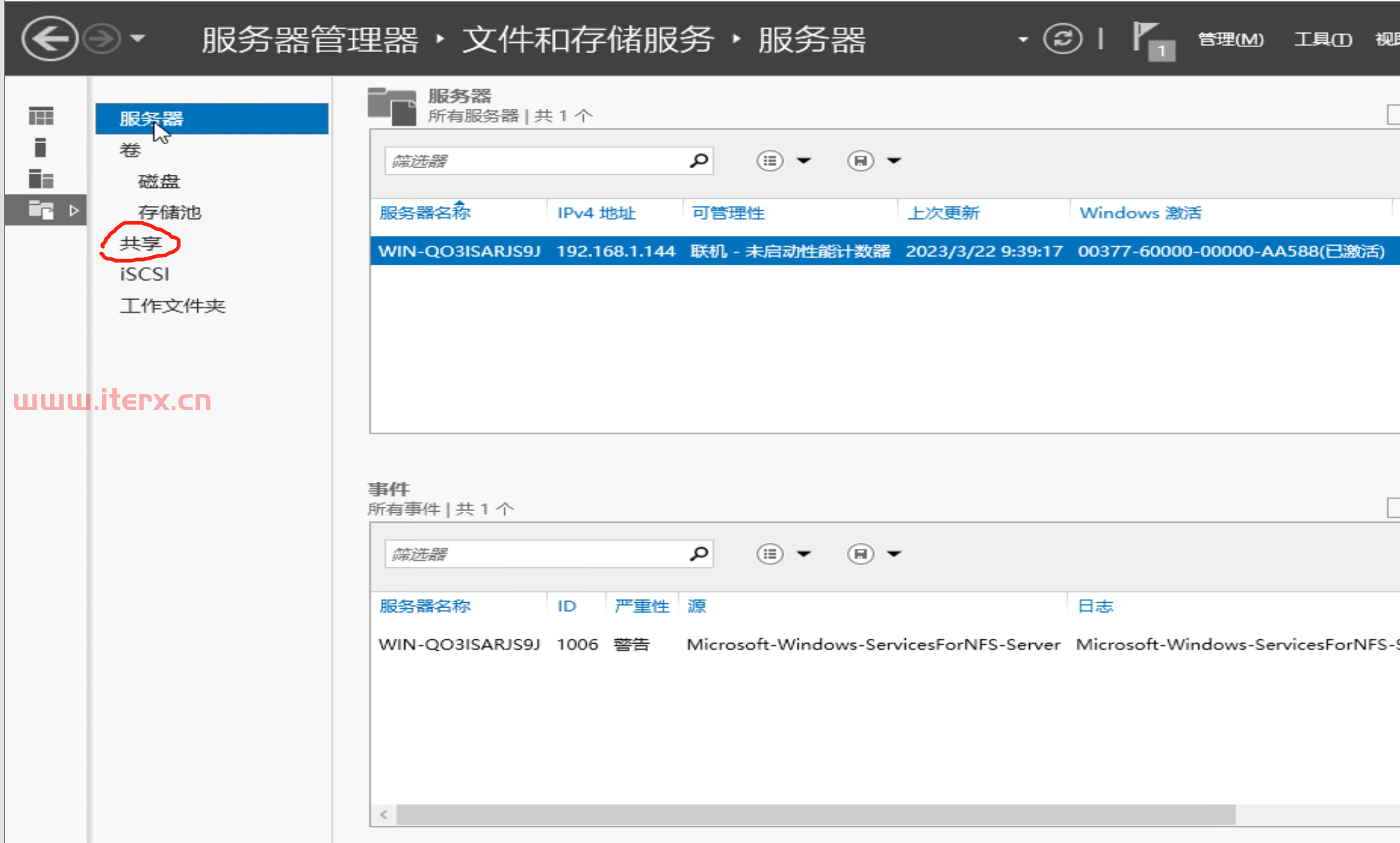Image resolution: width=1400 pixels, height=843 pixels.
Task: Click event ID 1006 cell
Action: point(577,644)
